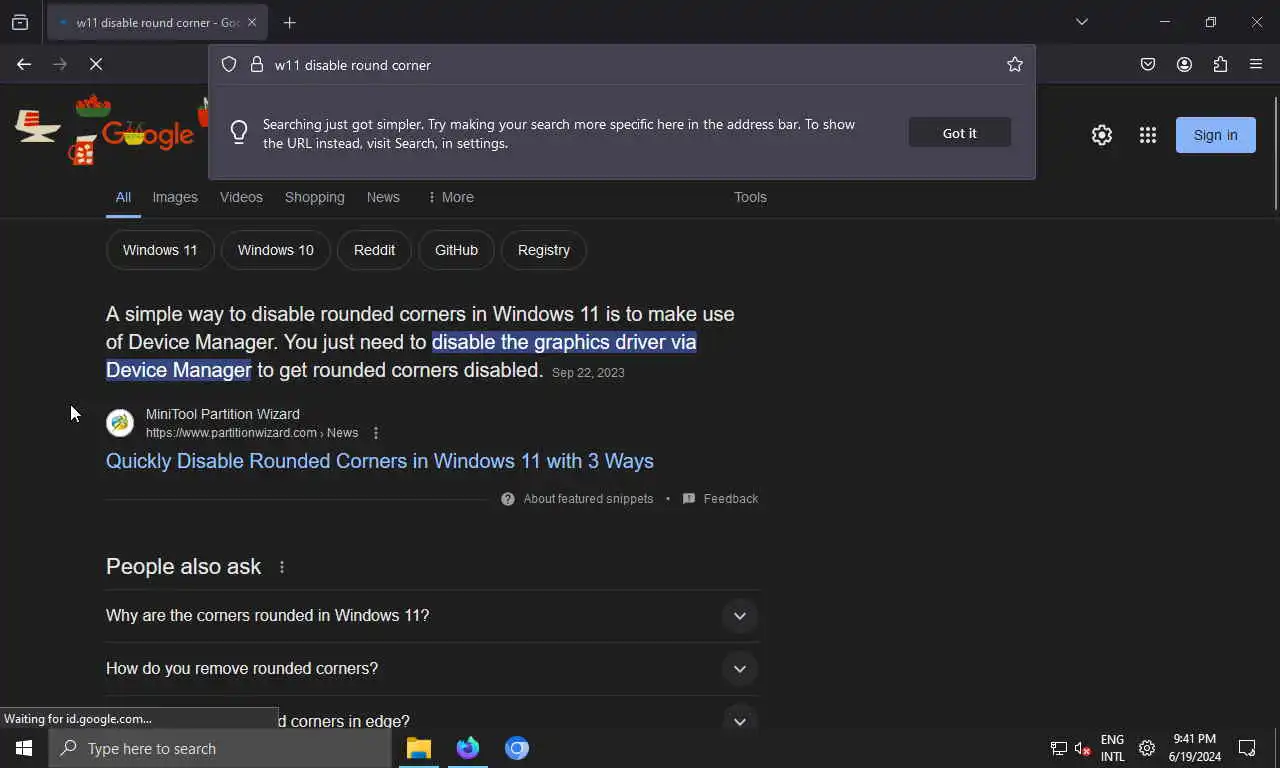Go back to the previous page

(24, 64)
